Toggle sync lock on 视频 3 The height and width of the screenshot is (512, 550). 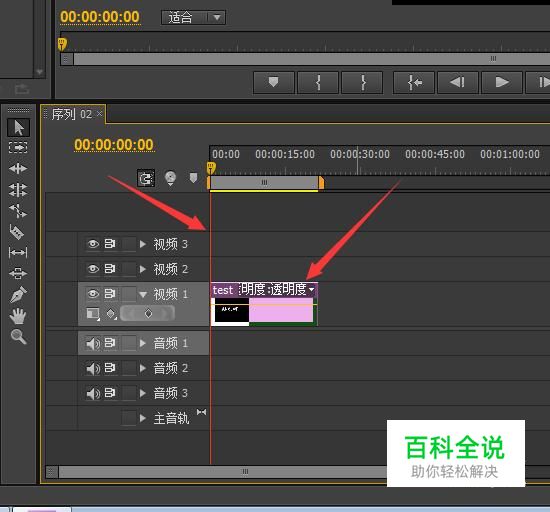point(110,243)
